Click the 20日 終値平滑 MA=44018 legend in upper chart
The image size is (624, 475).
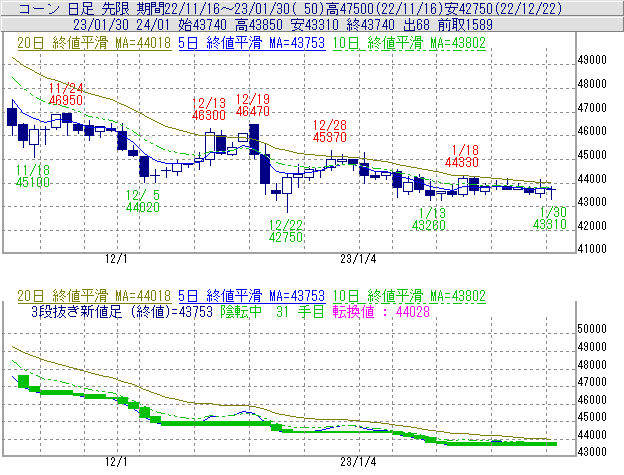tap(94, 43)
